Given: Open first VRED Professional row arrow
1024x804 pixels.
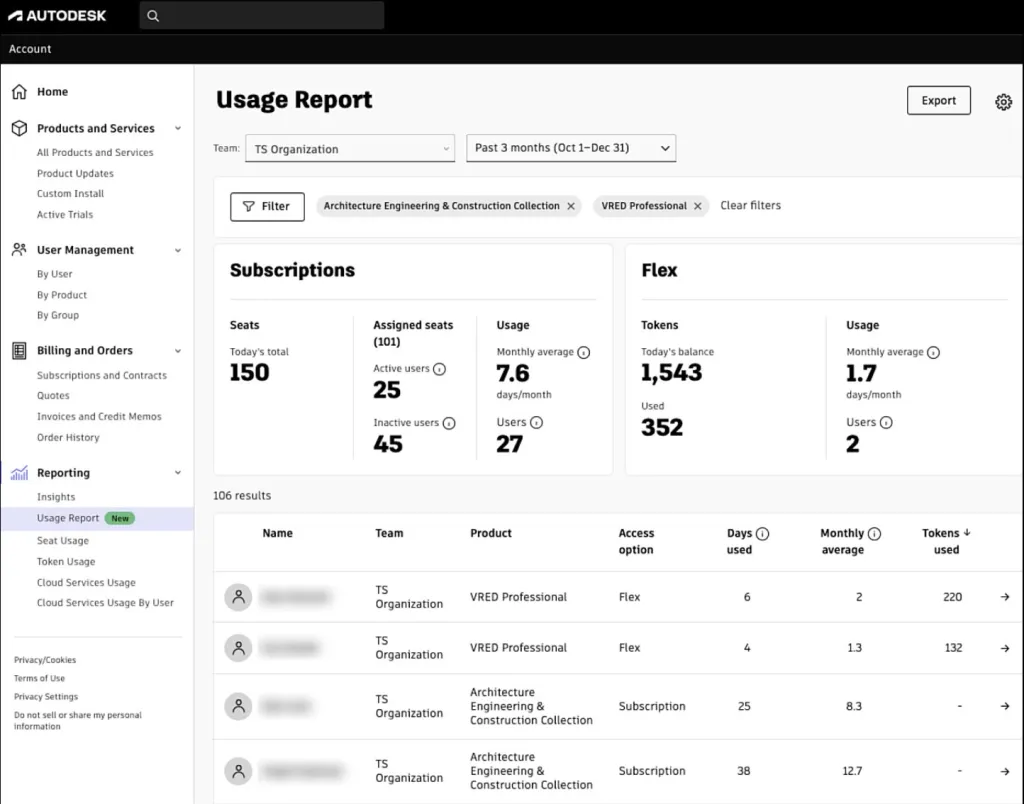Looking at the screenshot, I should point(1004,597).
